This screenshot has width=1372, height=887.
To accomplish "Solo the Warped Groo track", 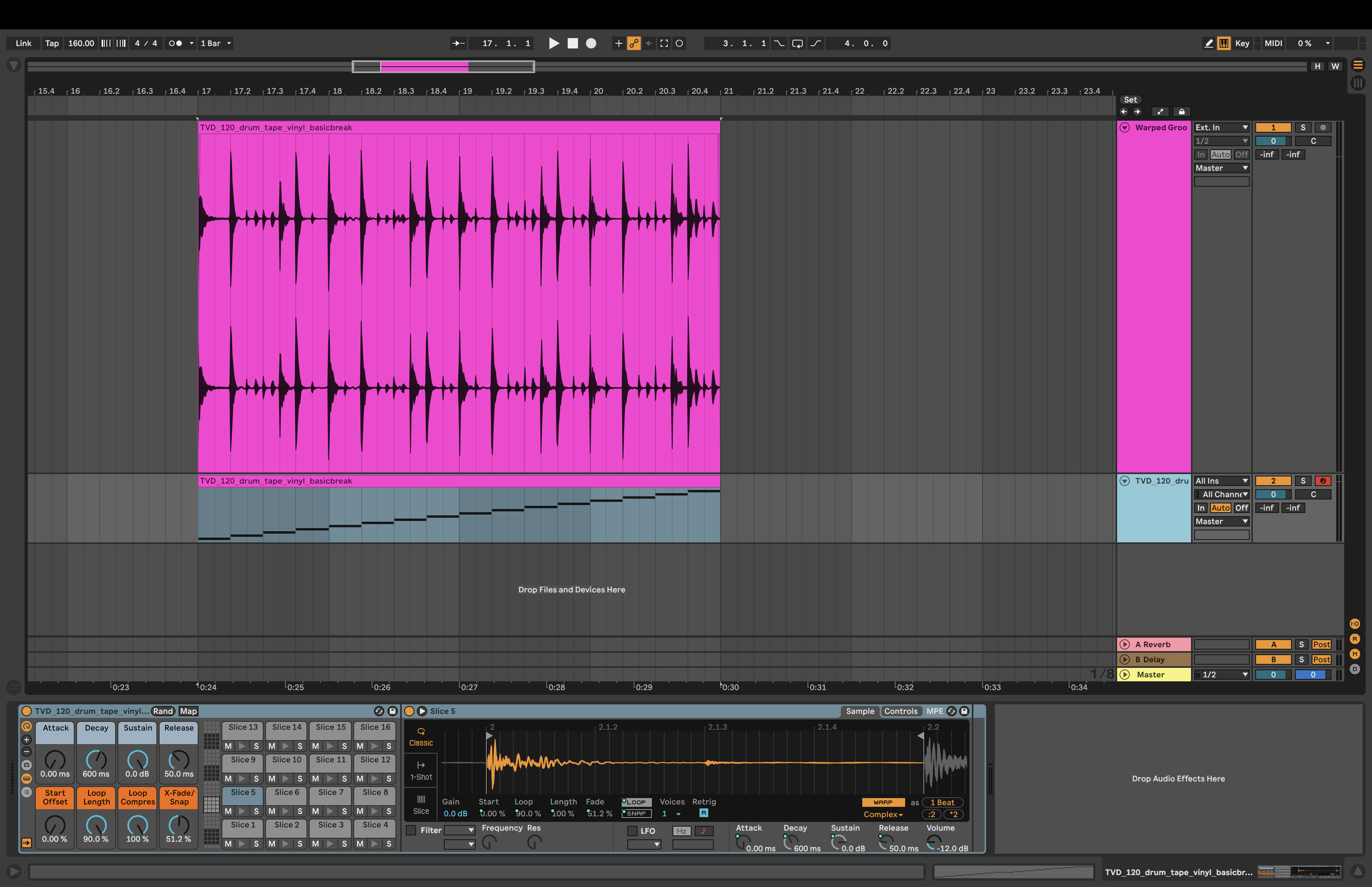I will tap(1303, 127).
